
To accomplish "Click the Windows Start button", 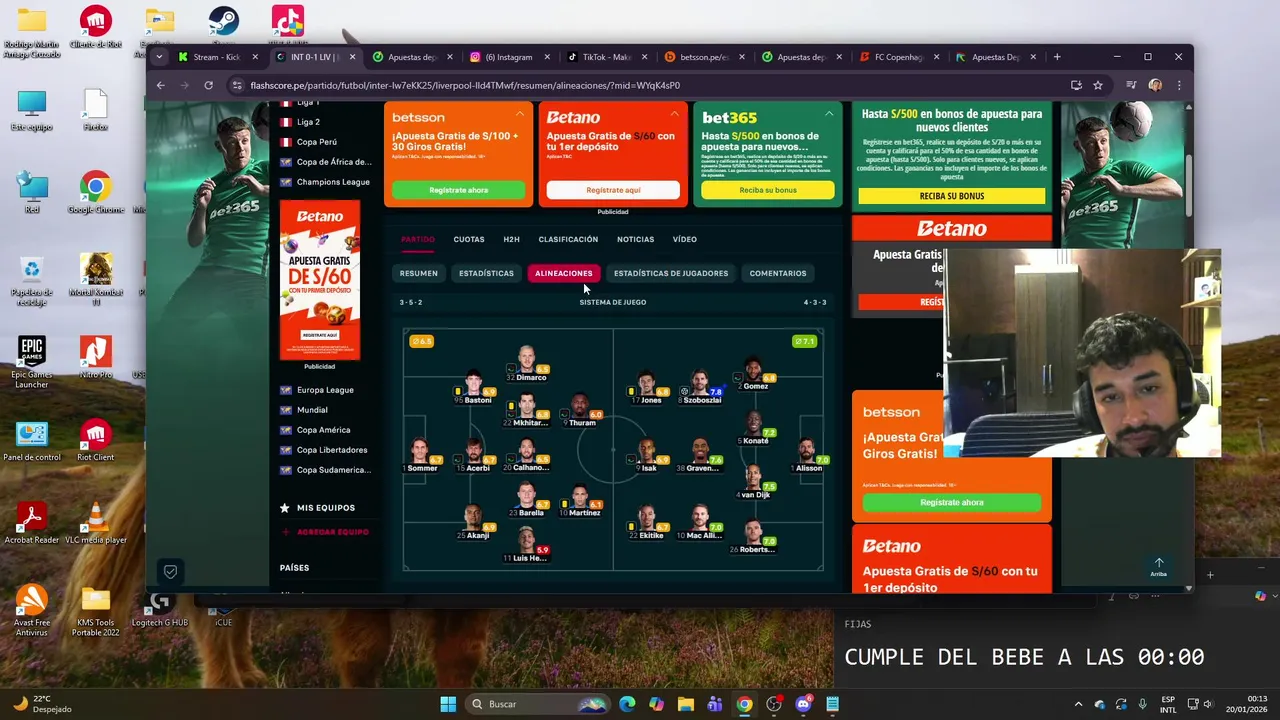I will (x=448, y=704).
